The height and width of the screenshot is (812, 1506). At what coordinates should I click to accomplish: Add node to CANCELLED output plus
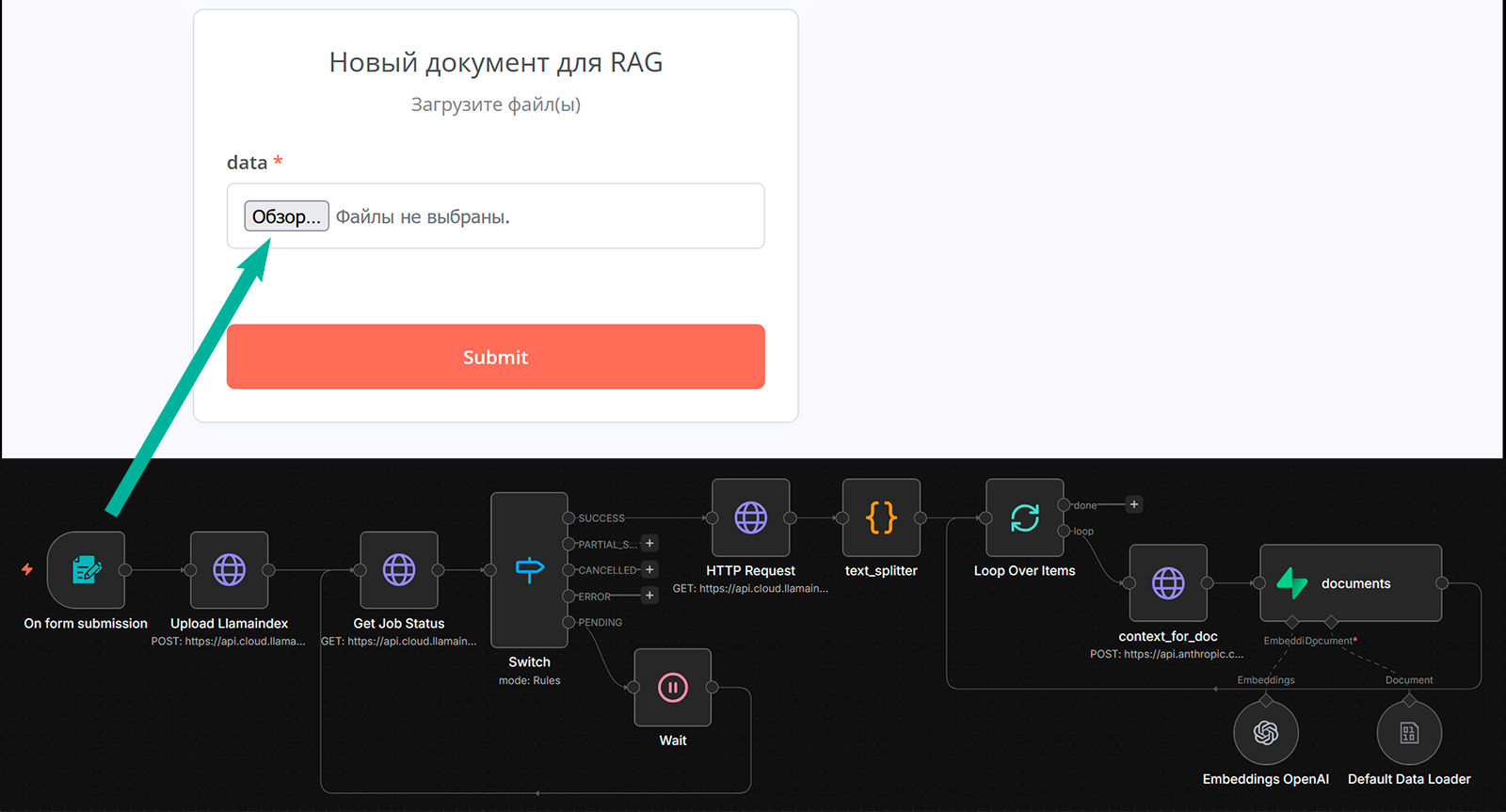(x=649, y=569)
